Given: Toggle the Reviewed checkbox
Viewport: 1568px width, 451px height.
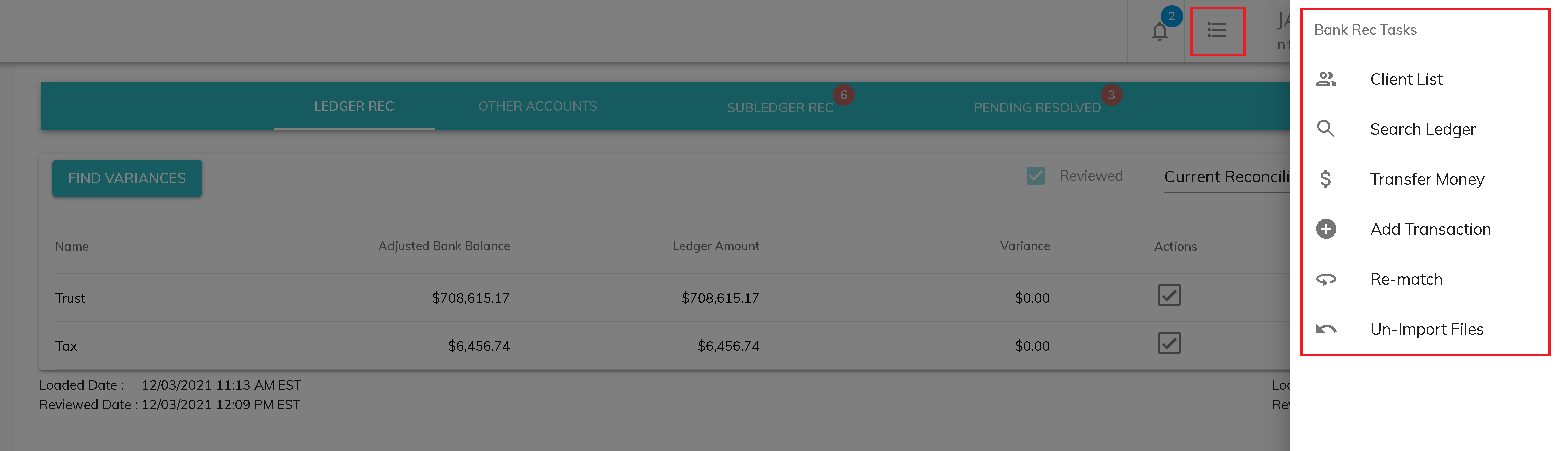Looking at the screenshot, I should (1035, 176).
